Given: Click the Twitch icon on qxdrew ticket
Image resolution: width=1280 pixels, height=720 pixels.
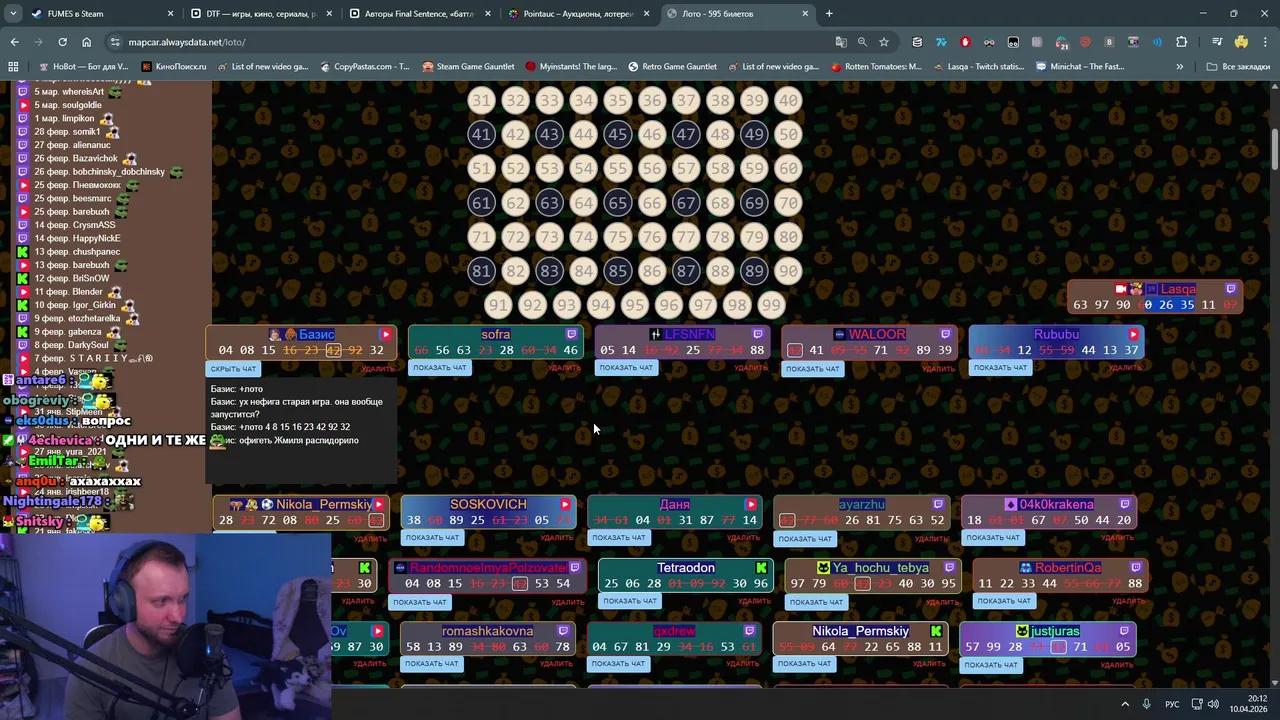Looking at the screenshot, I should (x=749, y=632).
